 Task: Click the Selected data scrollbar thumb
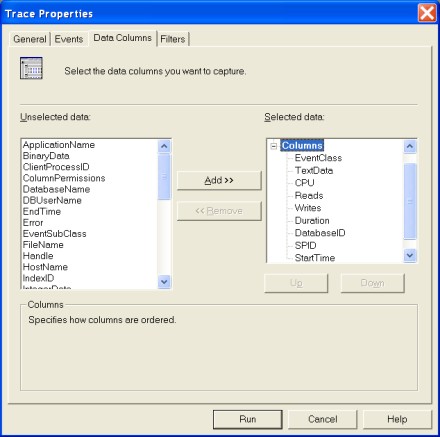tap(410, 201)
